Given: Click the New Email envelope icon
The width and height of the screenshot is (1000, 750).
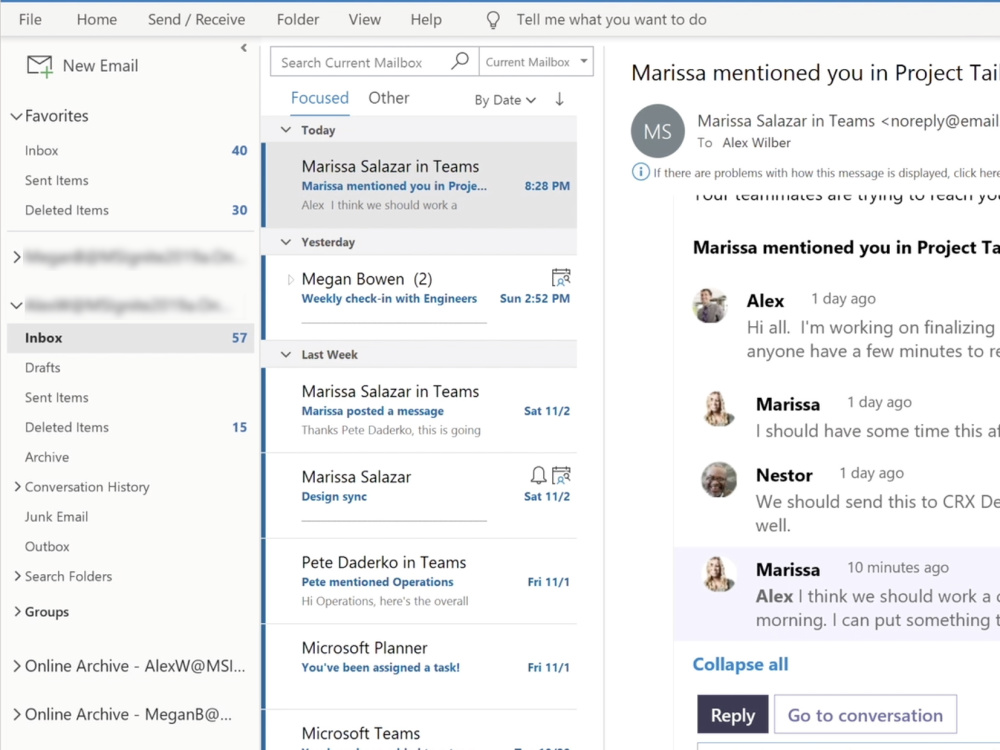Looking at the screenshot, I should [x=40, y=66].
